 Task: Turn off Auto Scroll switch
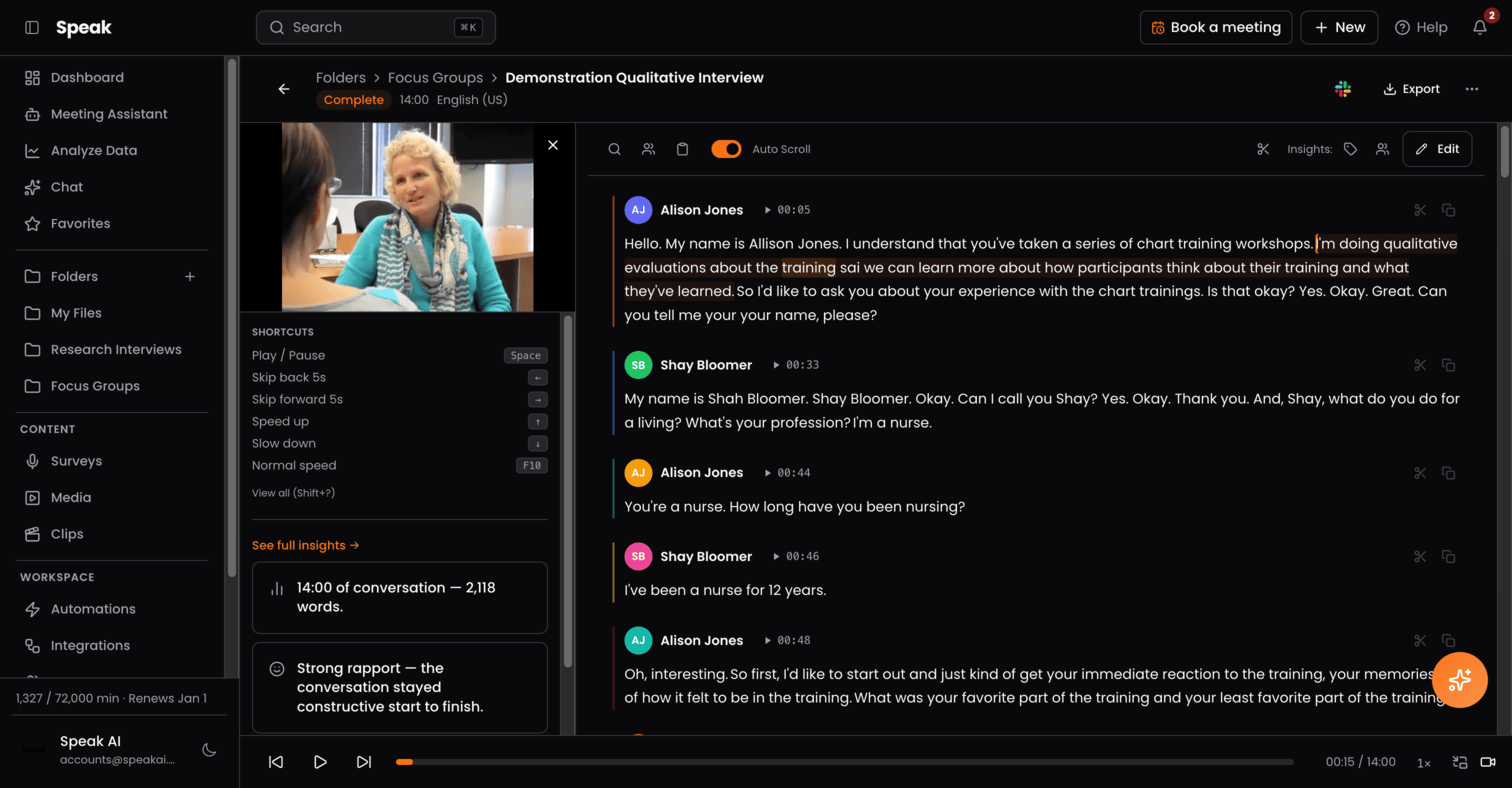point(727,149)
